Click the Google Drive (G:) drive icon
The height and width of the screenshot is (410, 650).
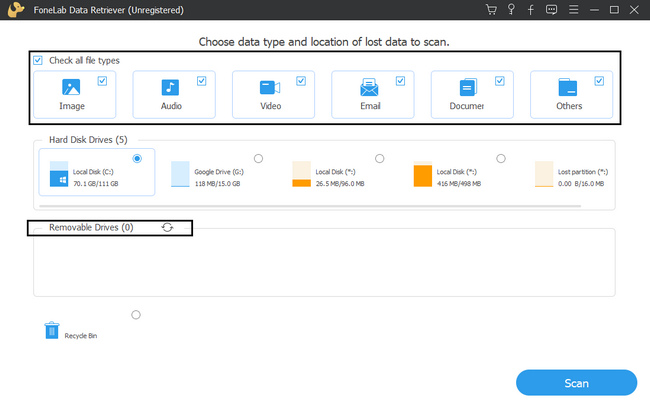point(180,174)
